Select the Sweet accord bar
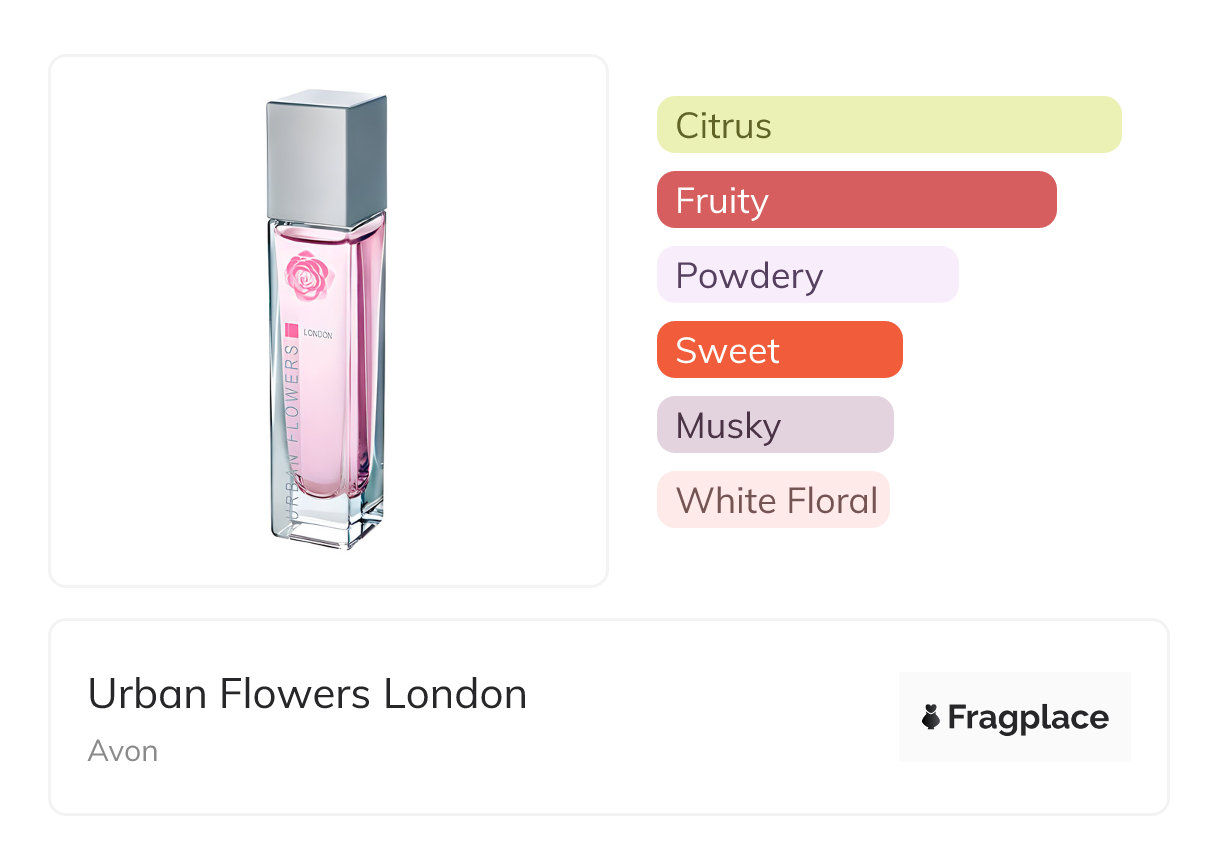Viewport: 1218px width, 864px height. click(779, 350)
